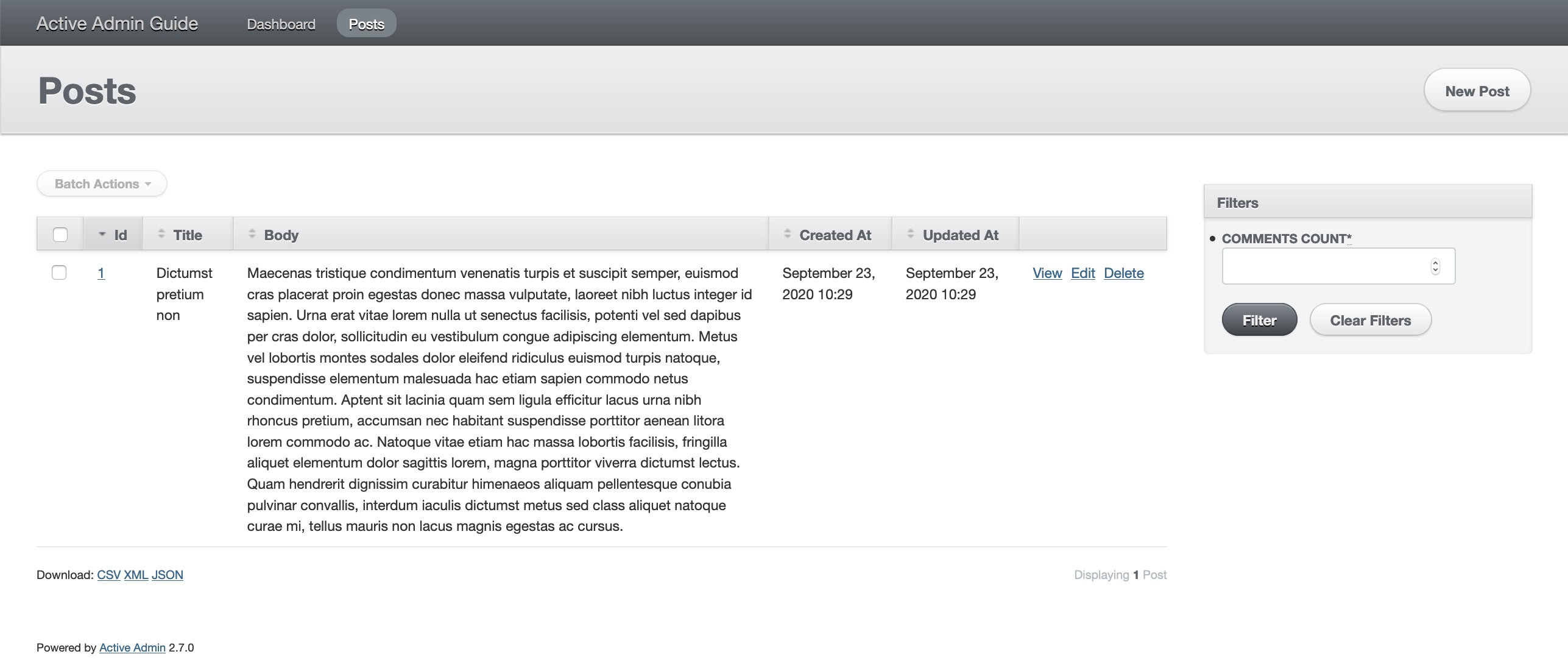
Task: Open the Batch Actions dropdown
Action: coord(102,183)
